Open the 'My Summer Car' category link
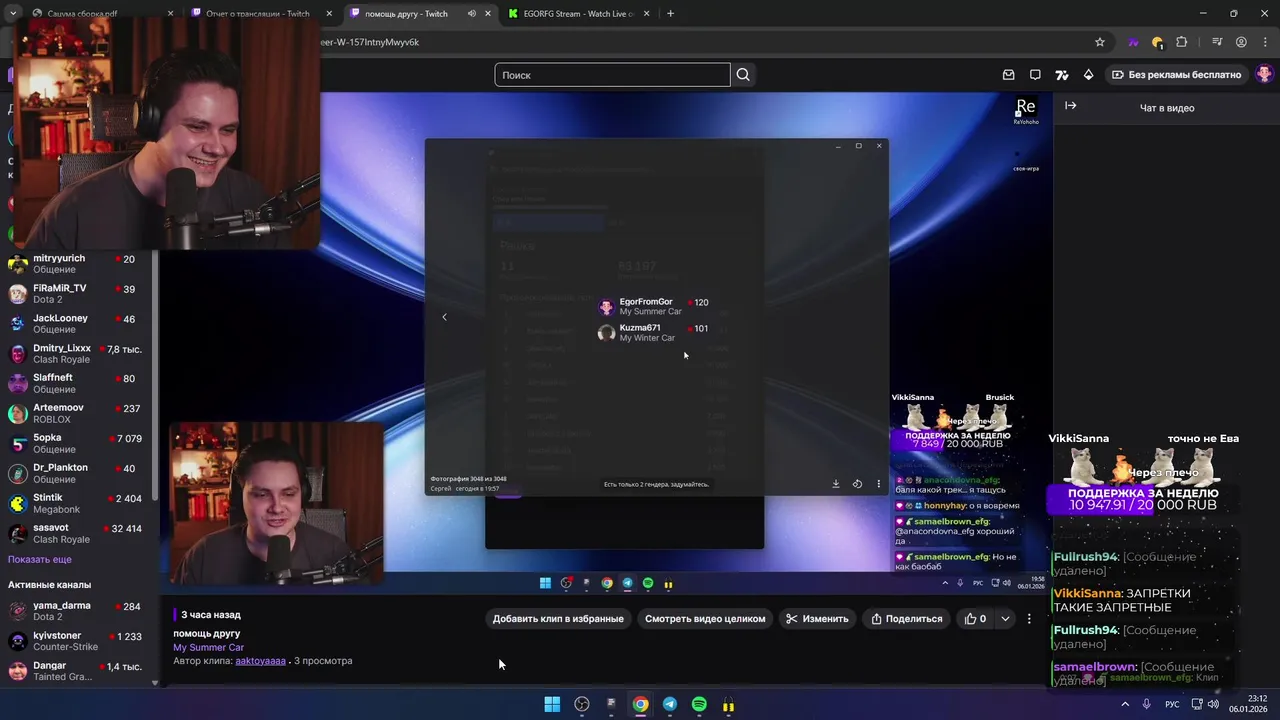The image size is (1280, 720). (x=208, y=647)
